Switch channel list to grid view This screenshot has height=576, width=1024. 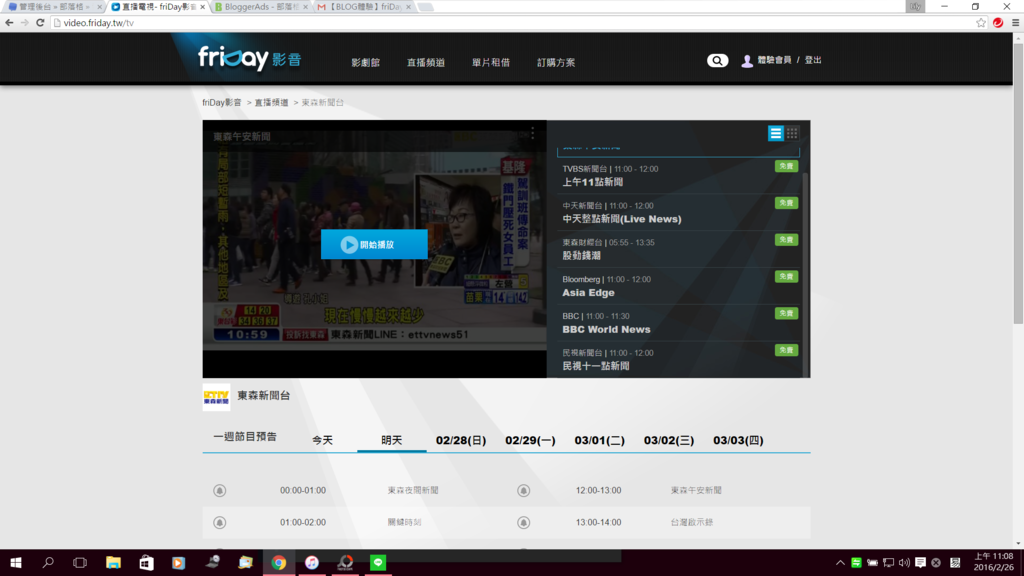coord(792,133)
